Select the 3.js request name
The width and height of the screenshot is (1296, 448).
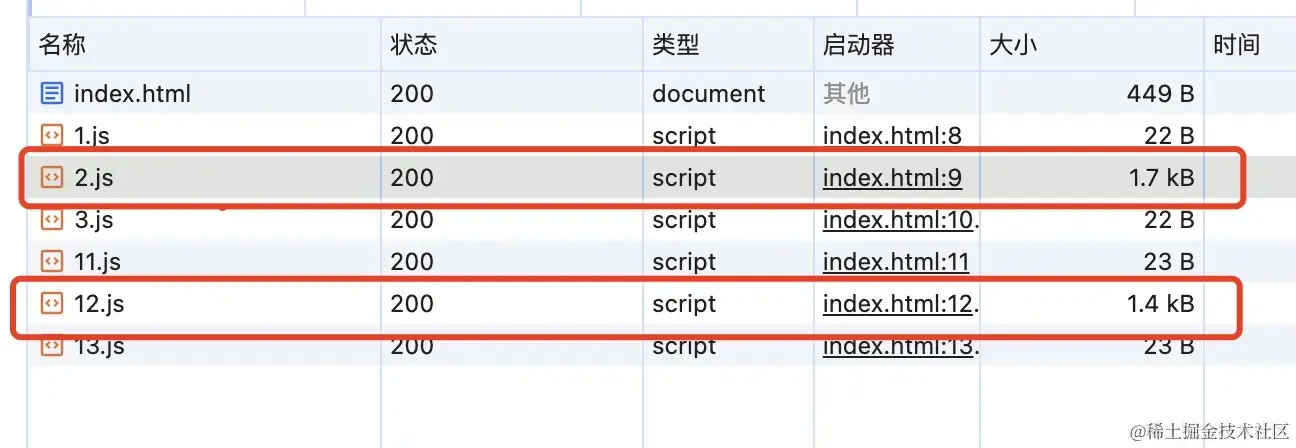[94, 220]
